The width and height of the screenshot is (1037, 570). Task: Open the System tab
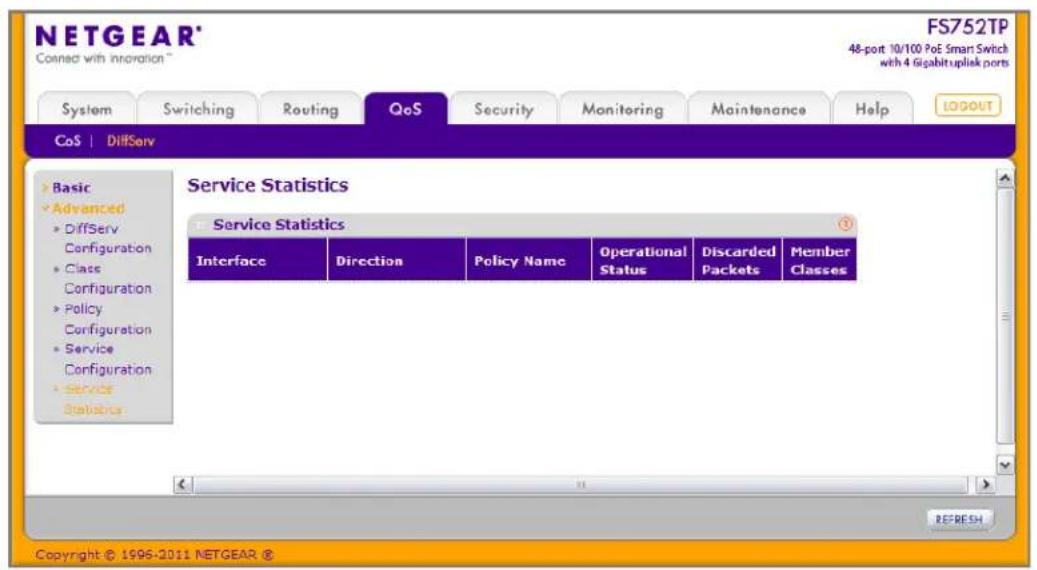87,109
